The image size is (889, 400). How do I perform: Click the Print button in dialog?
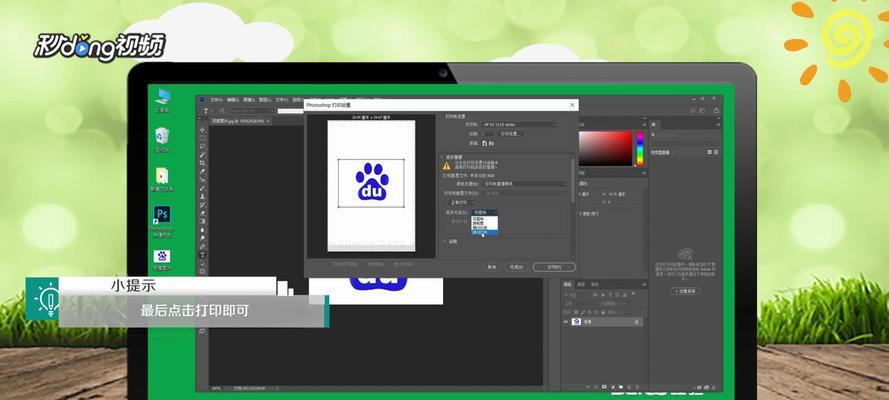click(x=554, y=267)
